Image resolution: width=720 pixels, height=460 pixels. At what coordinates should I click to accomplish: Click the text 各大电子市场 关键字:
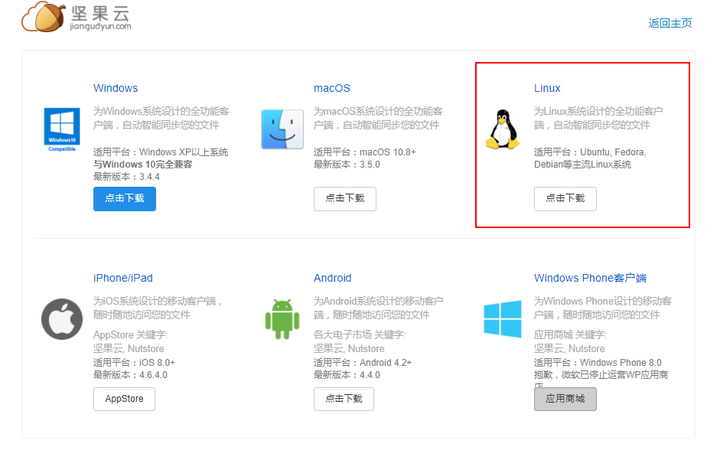(360, 335)
